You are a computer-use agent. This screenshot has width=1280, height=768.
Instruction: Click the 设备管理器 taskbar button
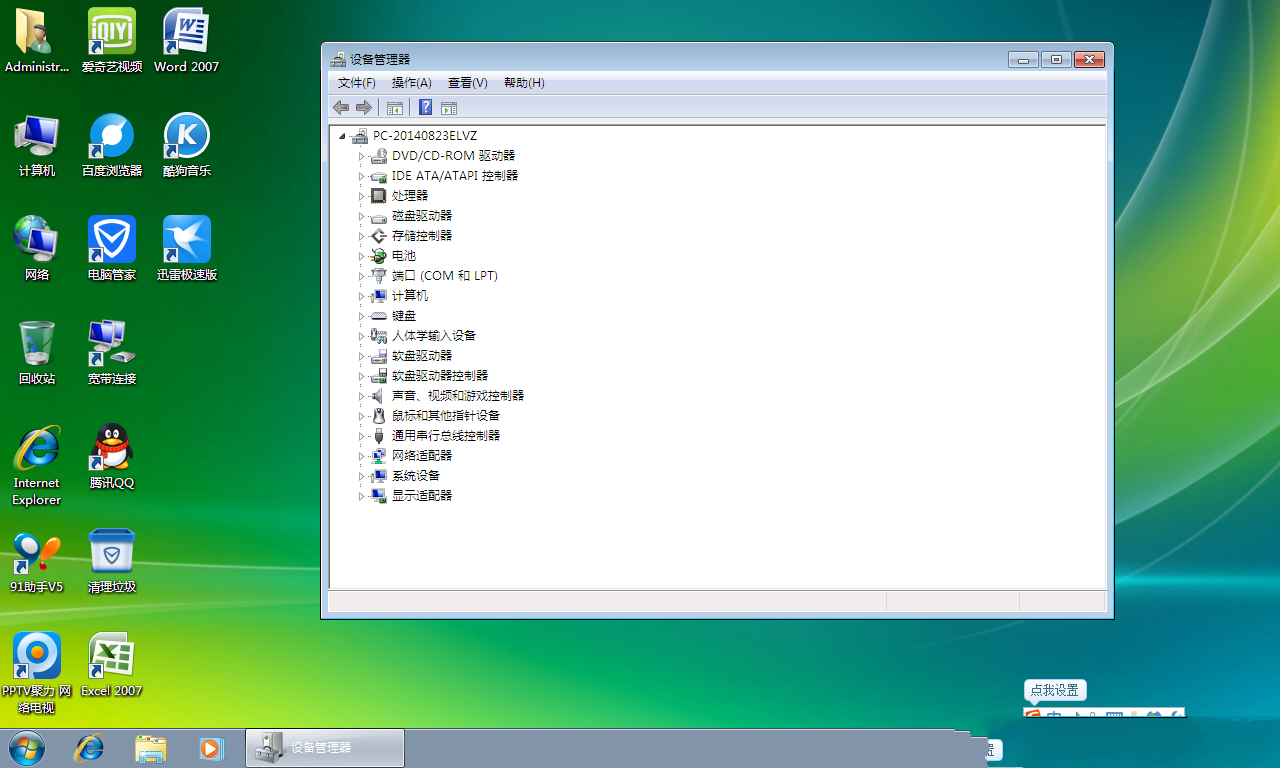tap(325, 748)
